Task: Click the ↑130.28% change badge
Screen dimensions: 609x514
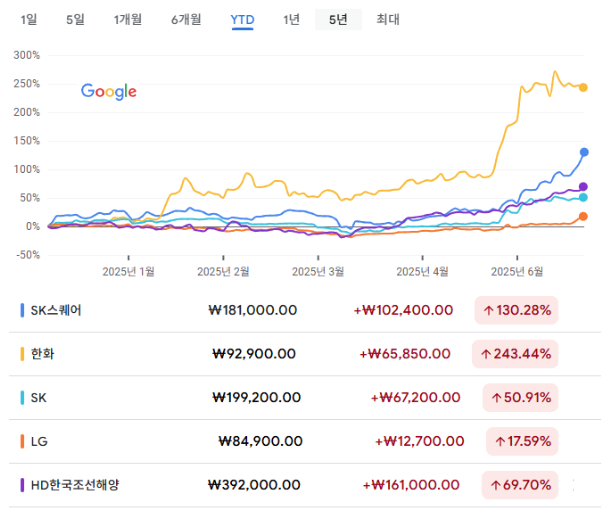Action: 516,310
